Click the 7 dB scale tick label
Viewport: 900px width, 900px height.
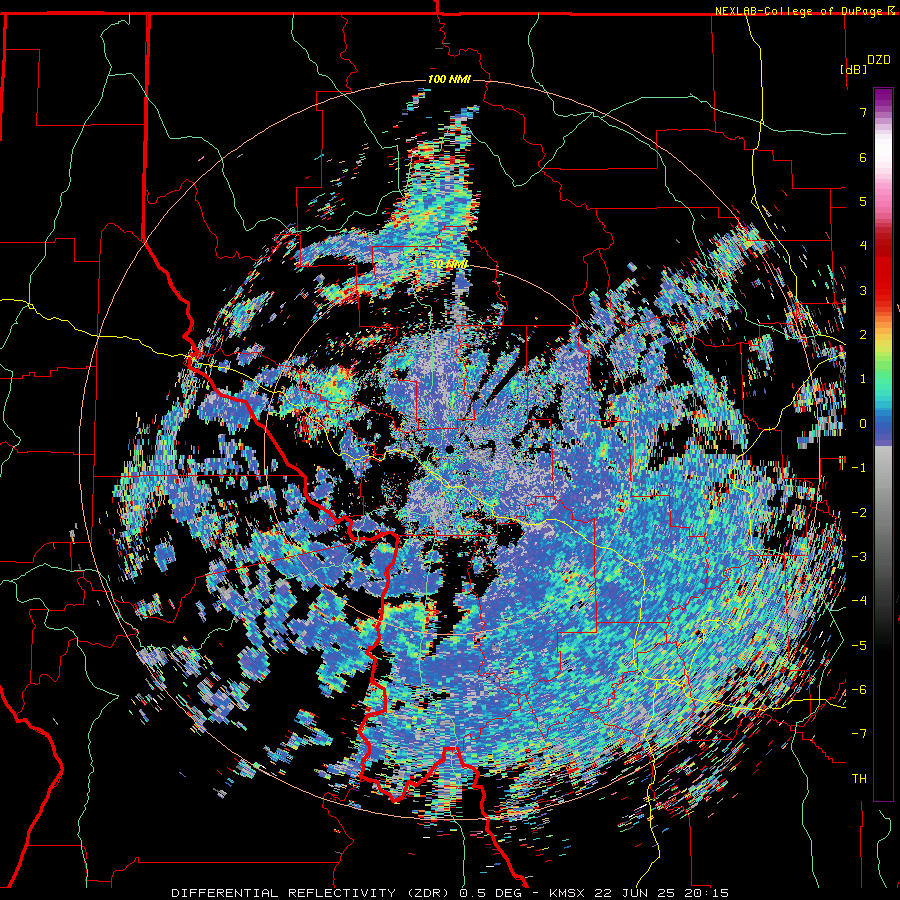click(863, 112)
